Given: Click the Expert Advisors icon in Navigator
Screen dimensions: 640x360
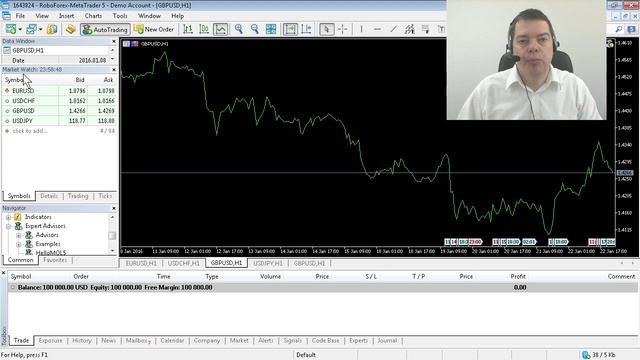Looking at the screenshot, I should coord(18,226).
